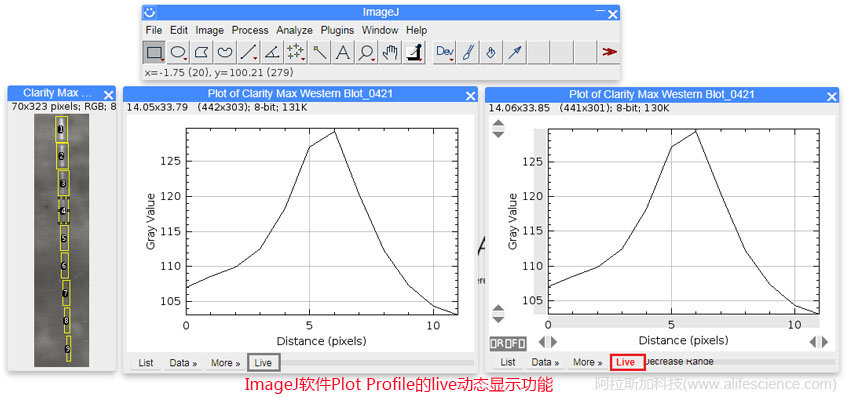Open the Edit menu

179,30
